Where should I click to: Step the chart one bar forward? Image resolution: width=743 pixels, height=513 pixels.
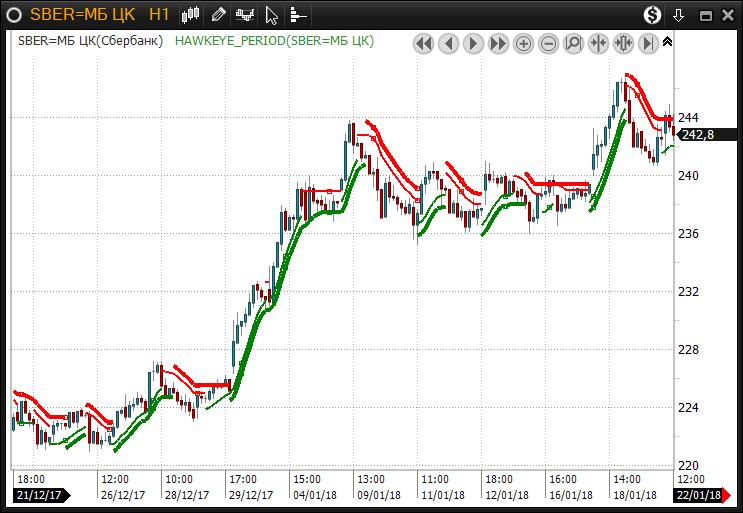[473, 43]
